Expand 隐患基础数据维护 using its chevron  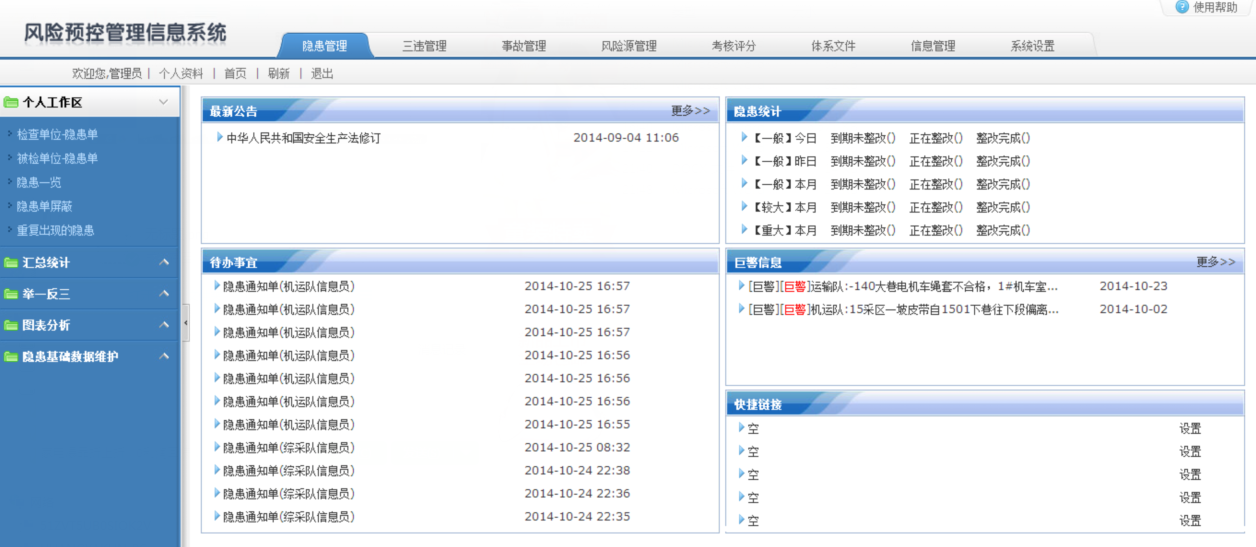pyautogui.click(x=163, y=357)
